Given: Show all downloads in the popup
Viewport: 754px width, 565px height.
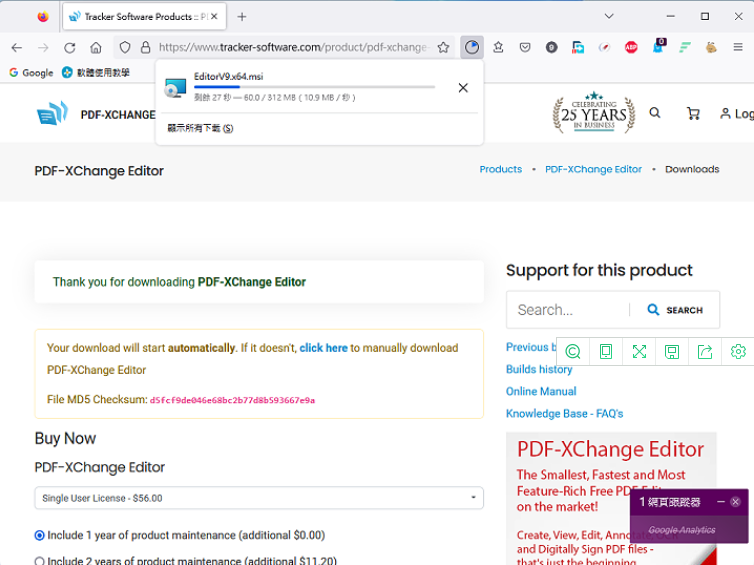Looking at the screenshot, I should pyautogui.click(x=200, y=128).
